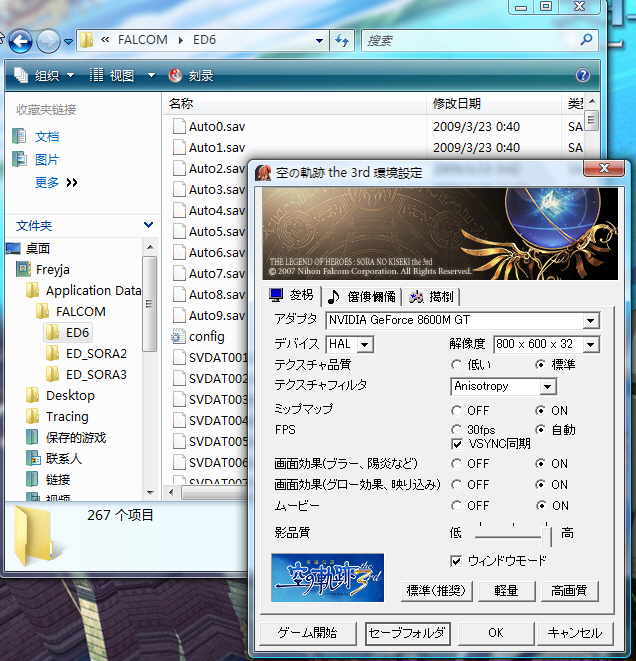The width and height of the screenshot is (636, 661).
Task: Click the settings dialog title bar character icon
Action: click(263, 173)
